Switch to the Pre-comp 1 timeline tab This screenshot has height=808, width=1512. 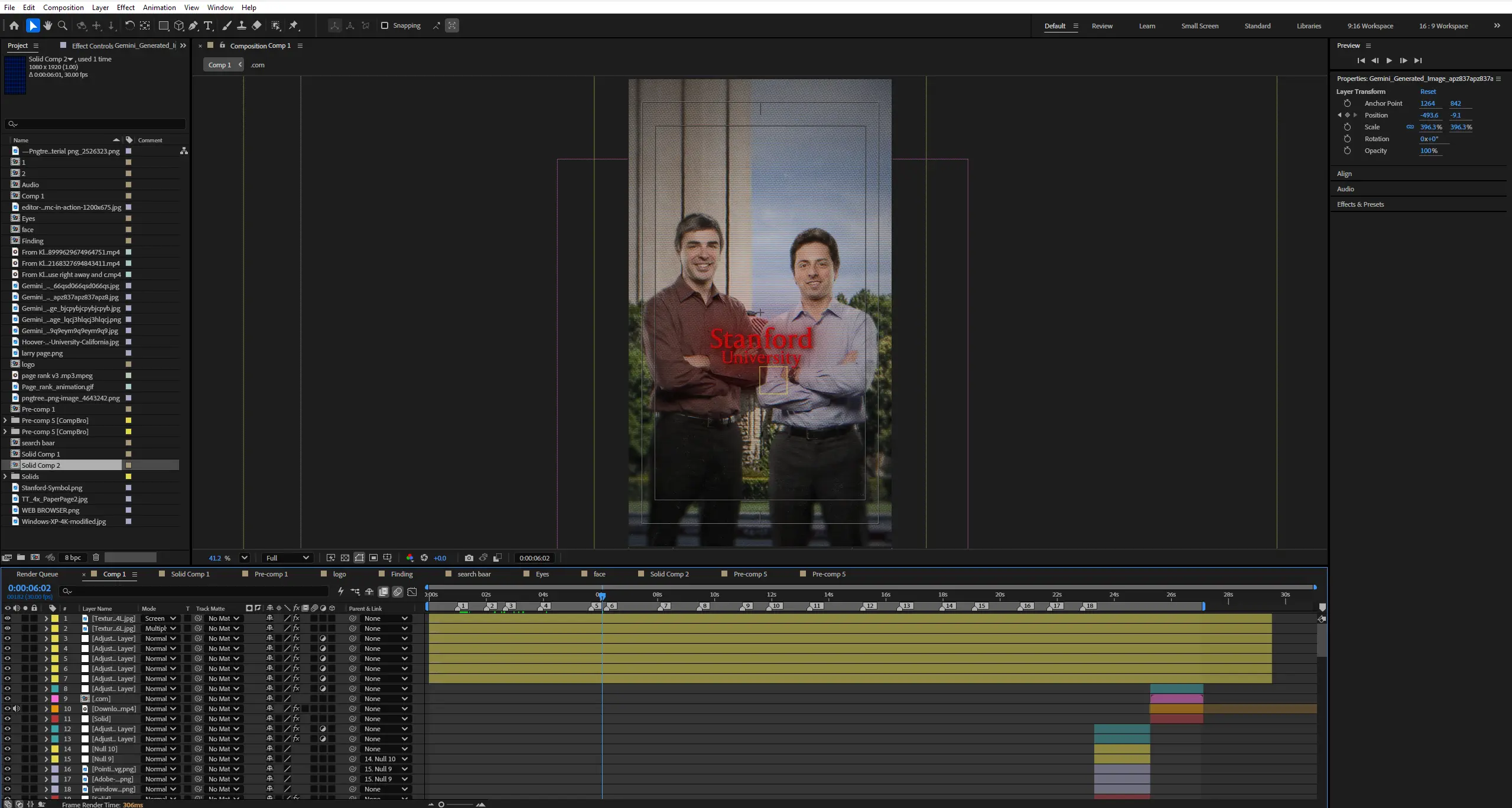tap(271, 574)
